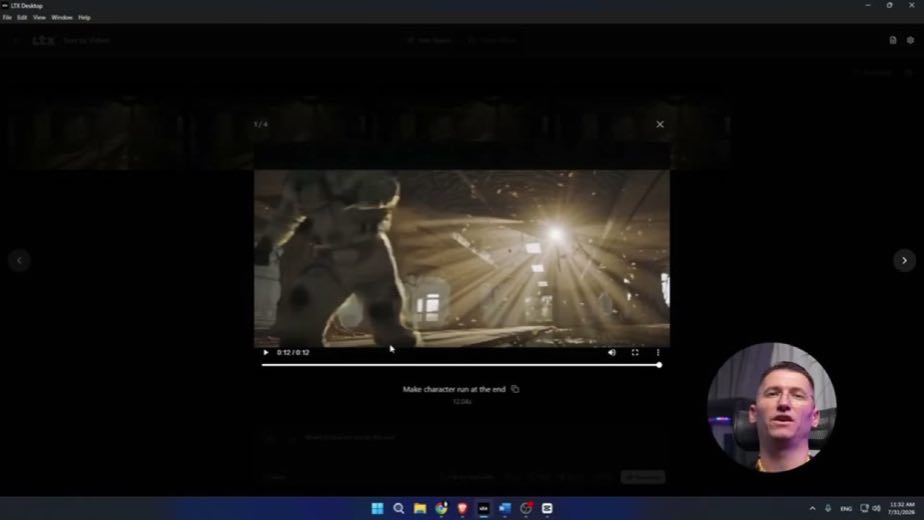
Task: Switch to LTX Desktop on the taskbar
Action: point(483,508)
